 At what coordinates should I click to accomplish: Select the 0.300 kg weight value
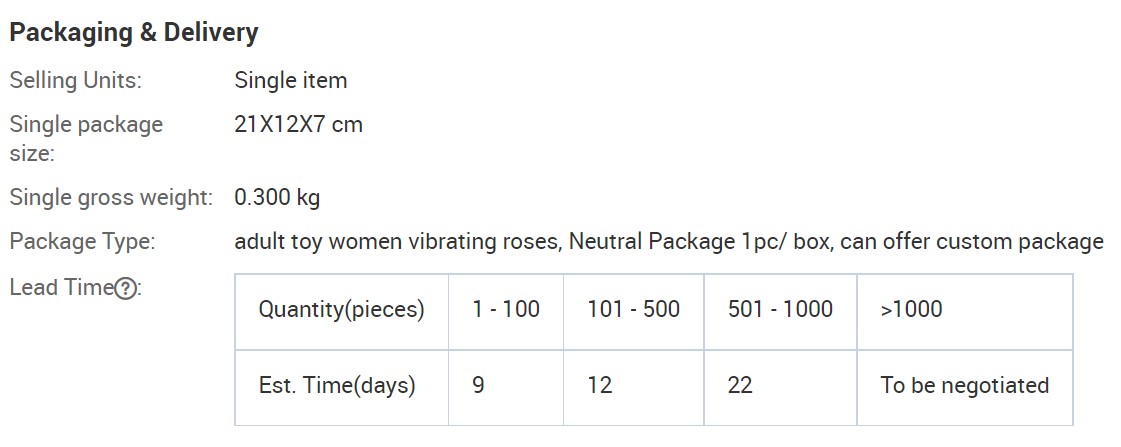click(x=277, y=197)
